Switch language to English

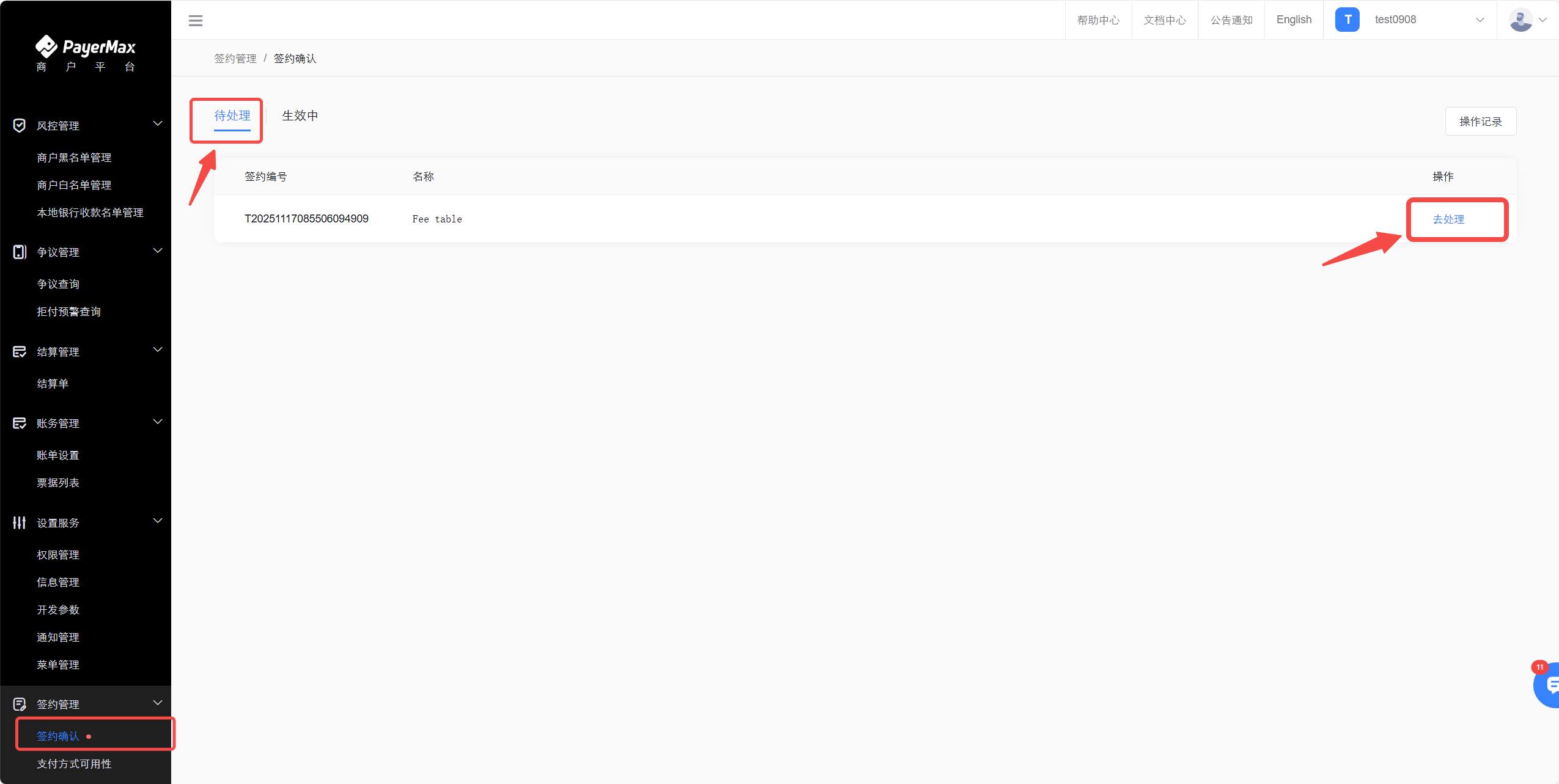click(x=1294, y=20)
